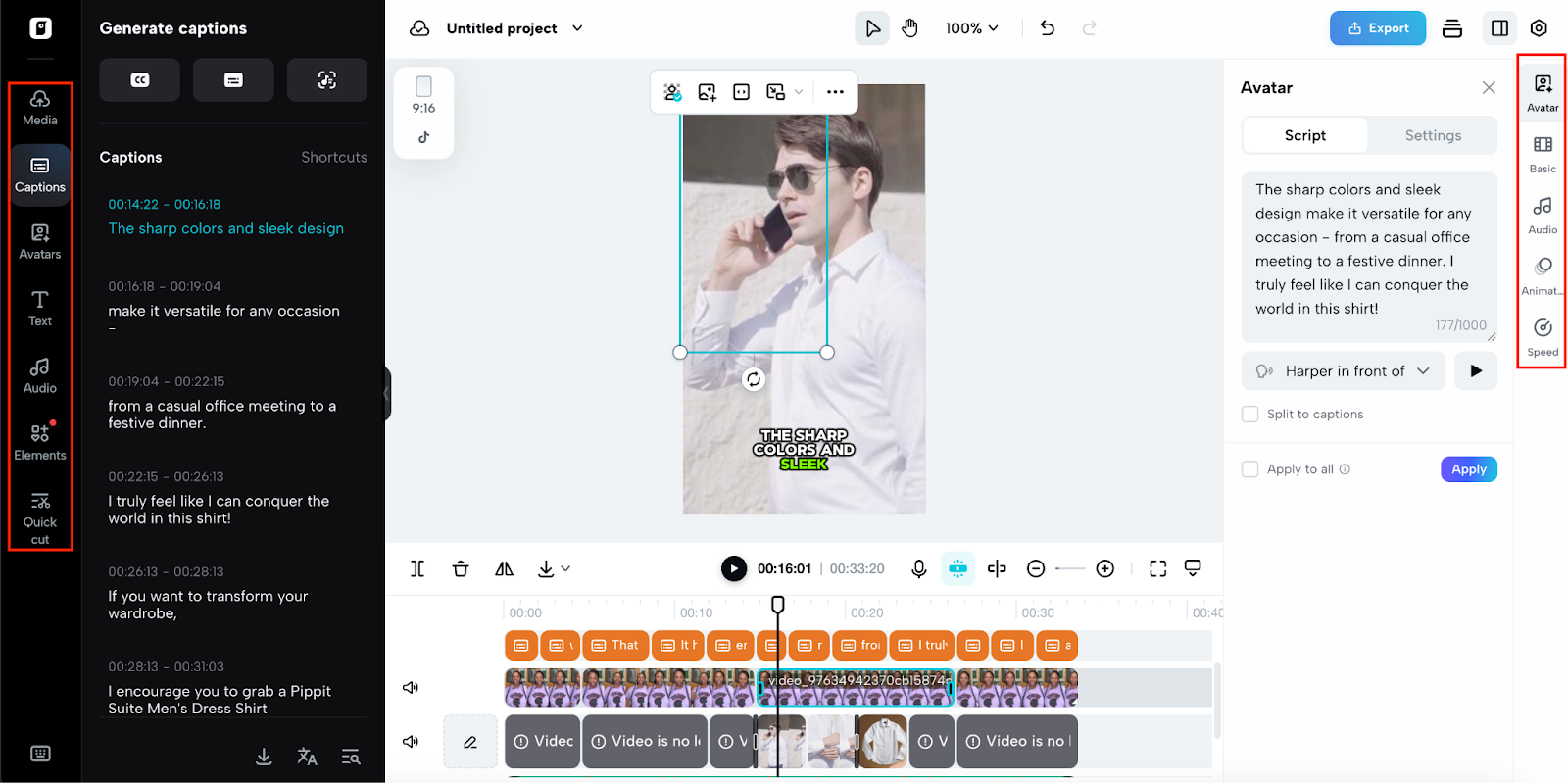Open project settings hexagon icon

(x=1540, y=28)
